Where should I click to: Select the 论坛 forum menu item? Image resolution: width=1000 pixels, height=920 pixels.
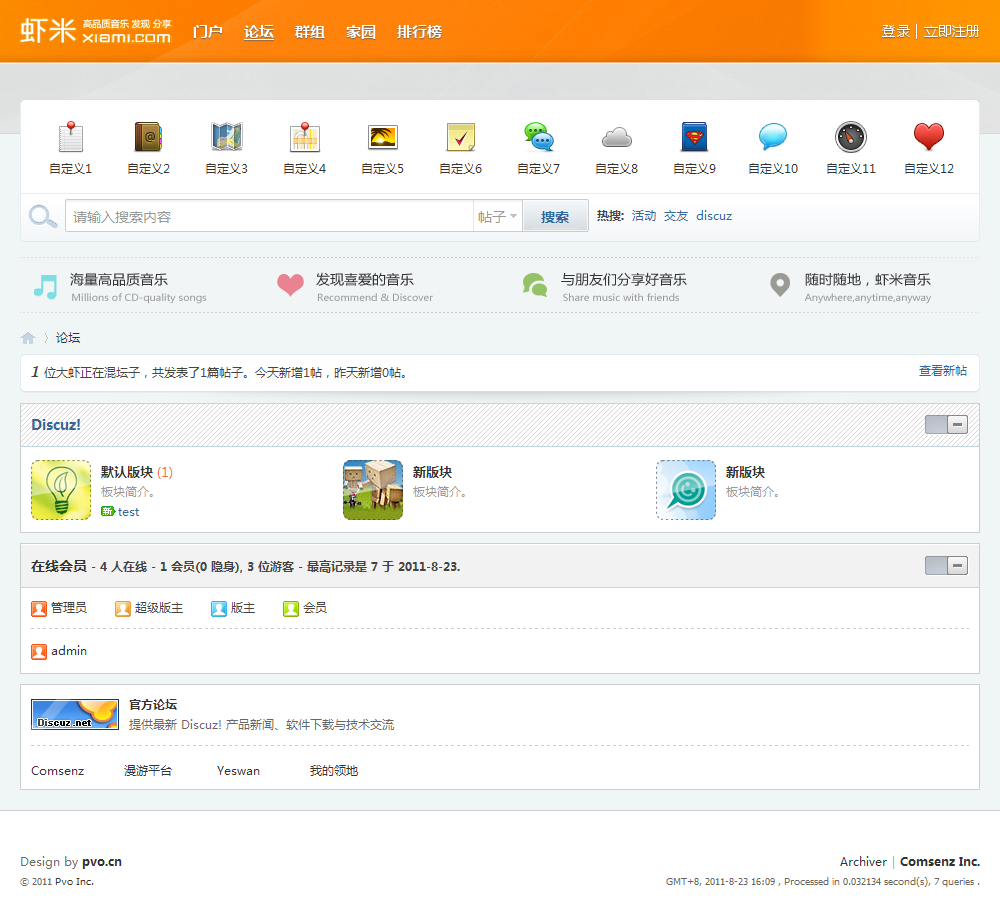pyautogui.click(x=259, y=31)
